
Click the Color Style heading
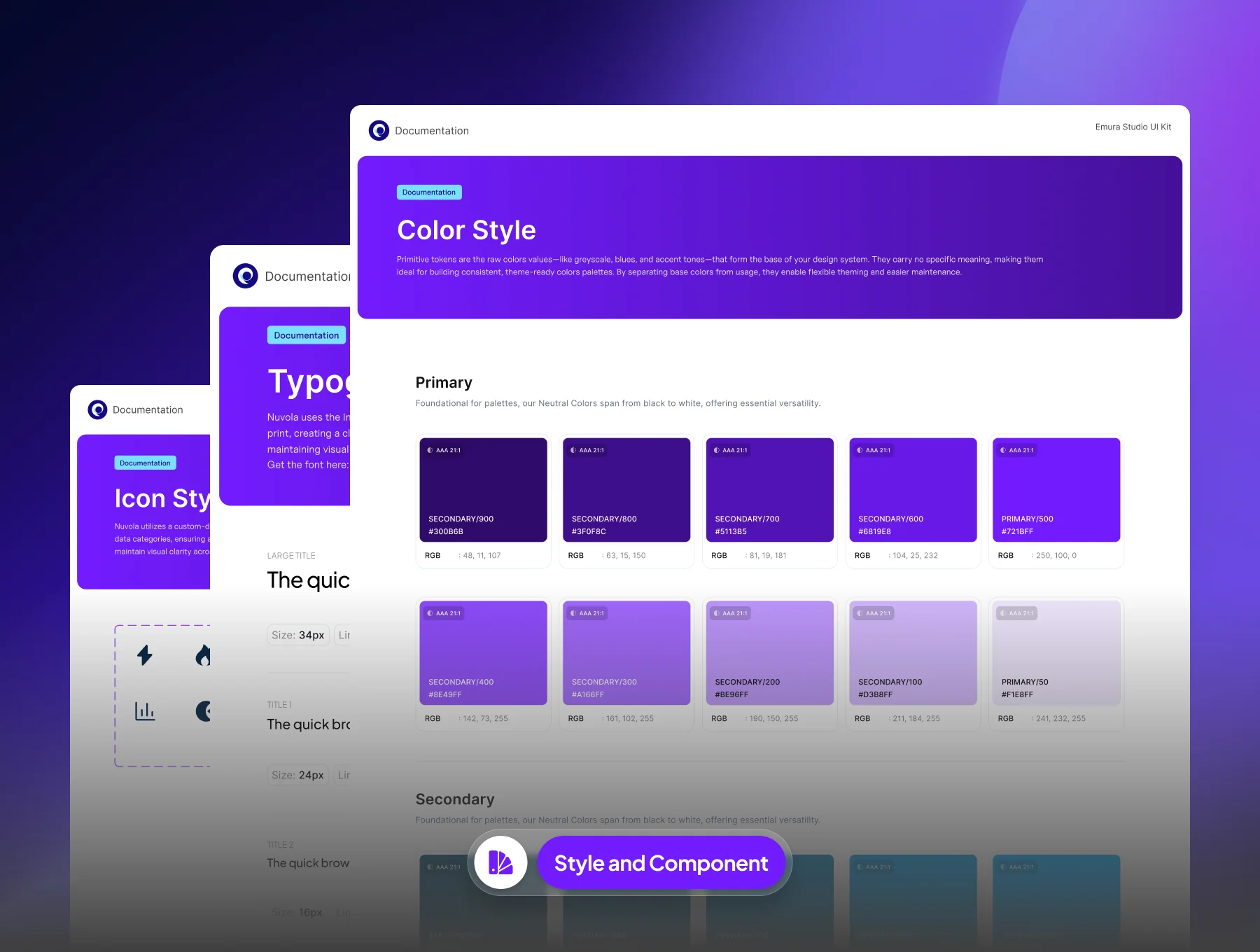tap(466, 230)
